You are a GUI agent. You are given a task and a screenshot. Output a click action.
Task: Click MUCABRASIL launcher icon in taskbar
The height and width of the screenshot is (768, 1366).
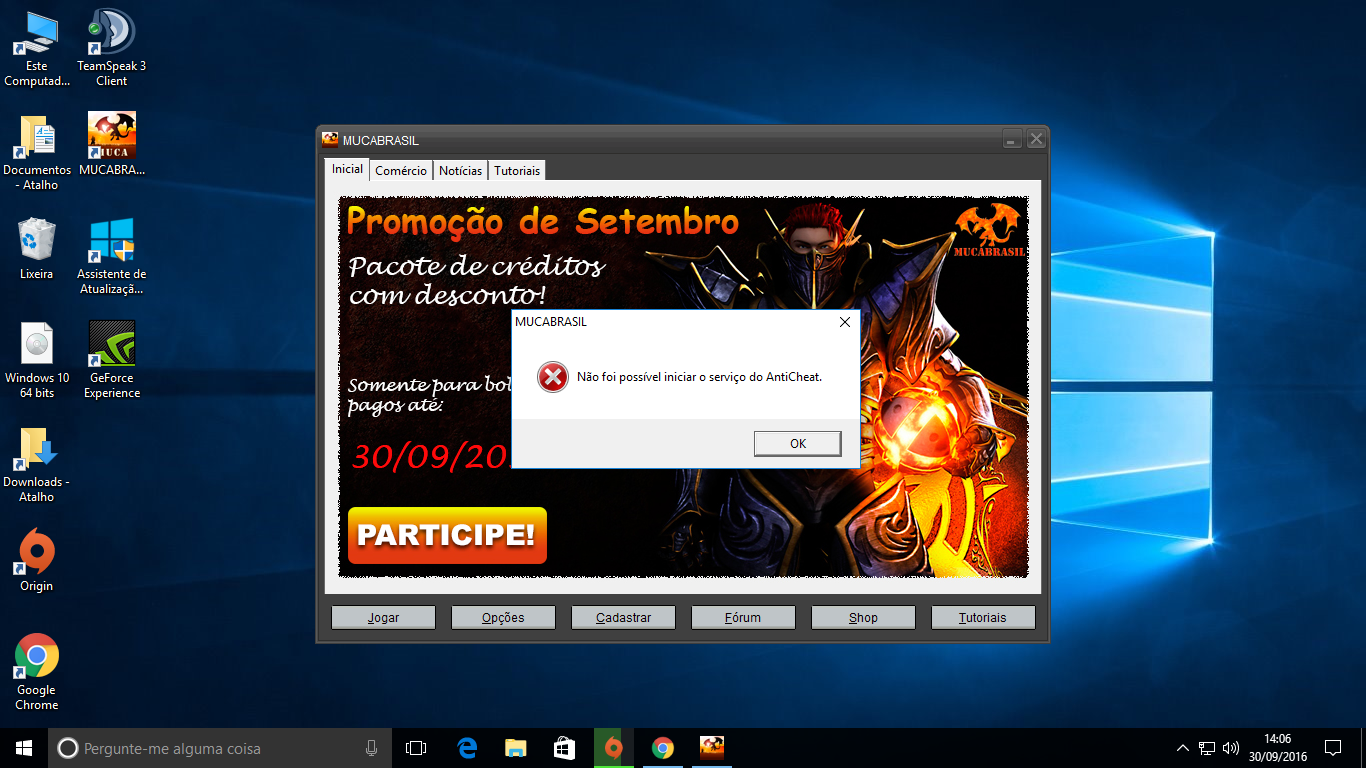[x=712, y=748]
